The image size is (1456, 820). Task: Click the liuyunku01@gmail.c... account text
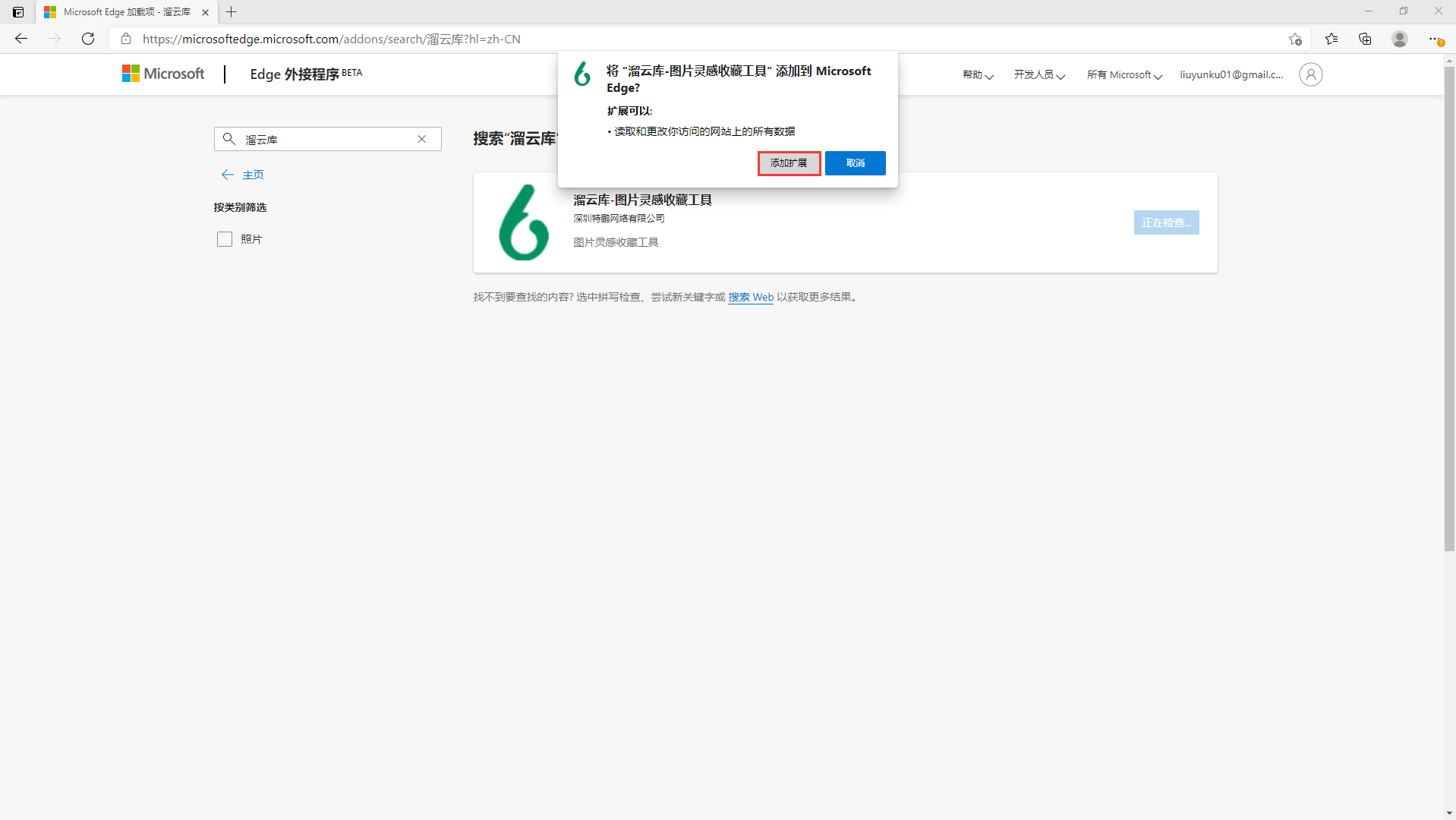click(x=1231, y=74)
